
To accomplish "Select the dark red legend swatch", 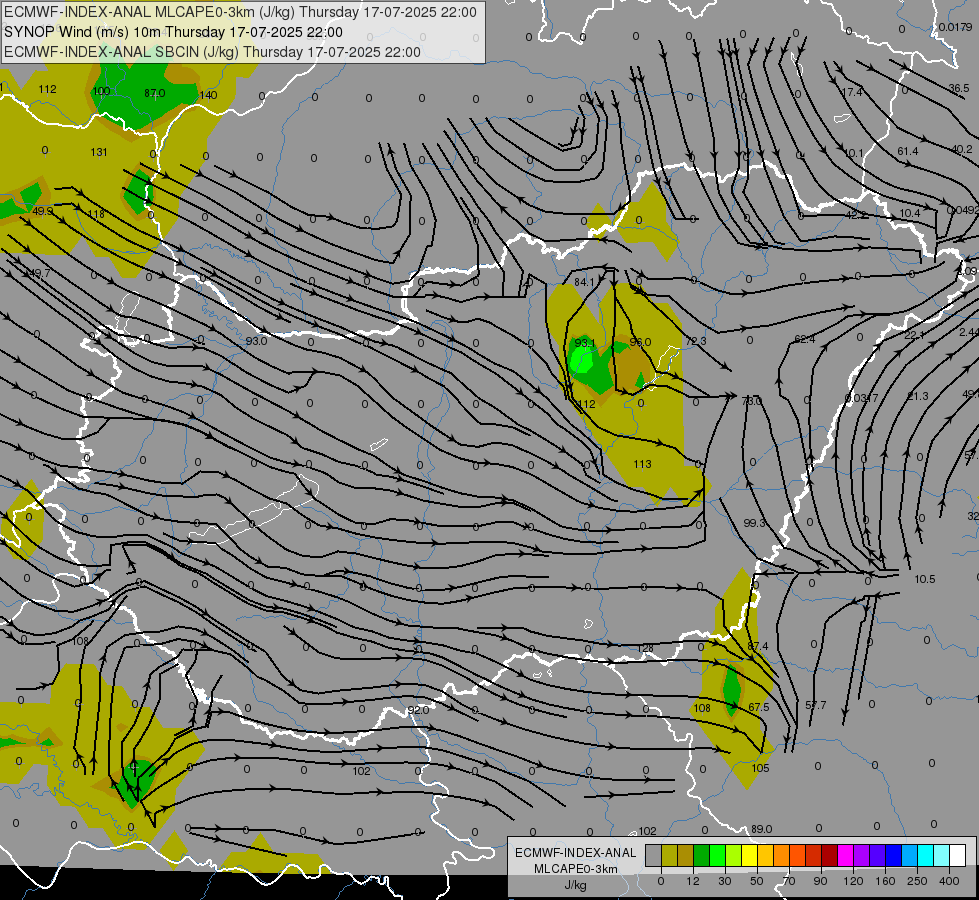I will click(830, 856).
